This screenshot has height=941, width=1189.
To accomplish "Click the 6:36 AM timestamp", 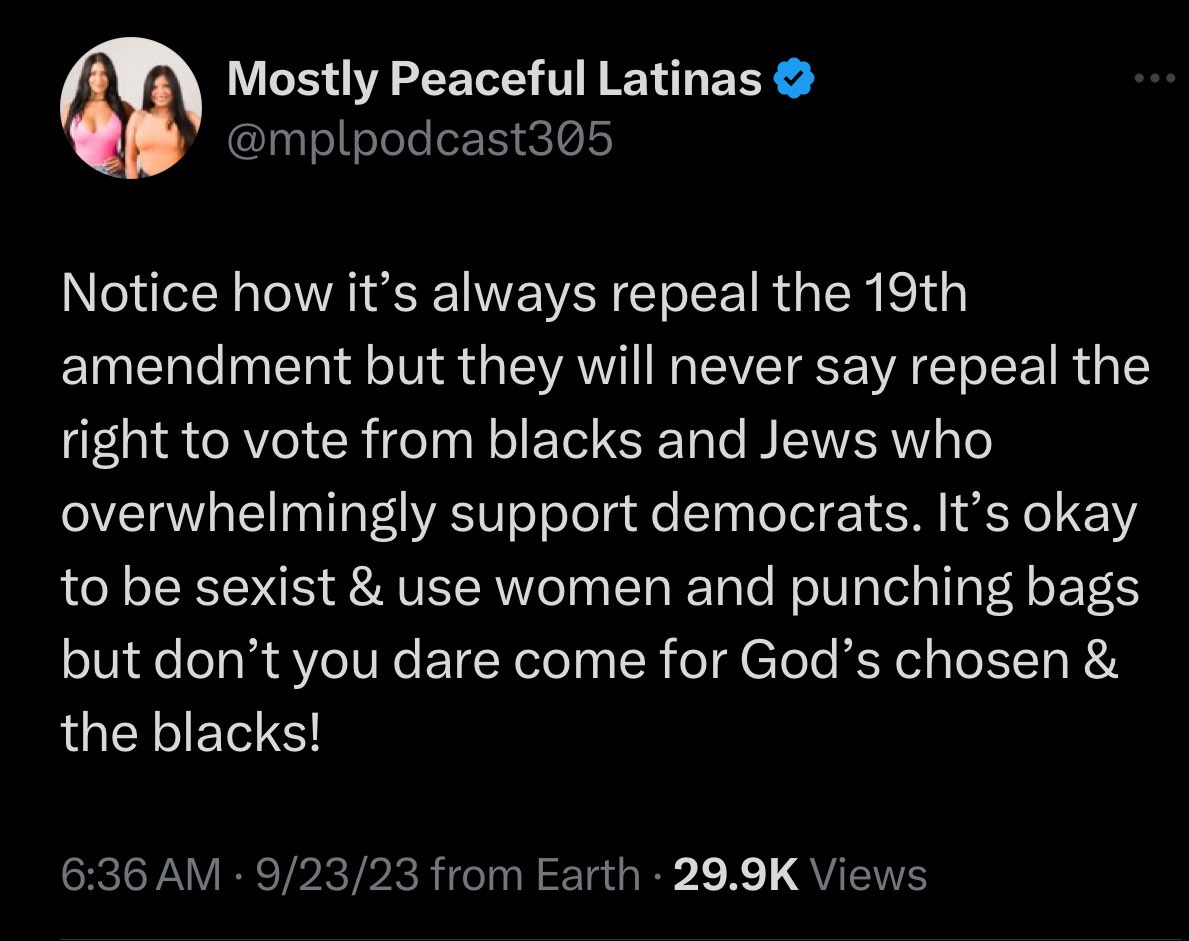I will 140,875.
